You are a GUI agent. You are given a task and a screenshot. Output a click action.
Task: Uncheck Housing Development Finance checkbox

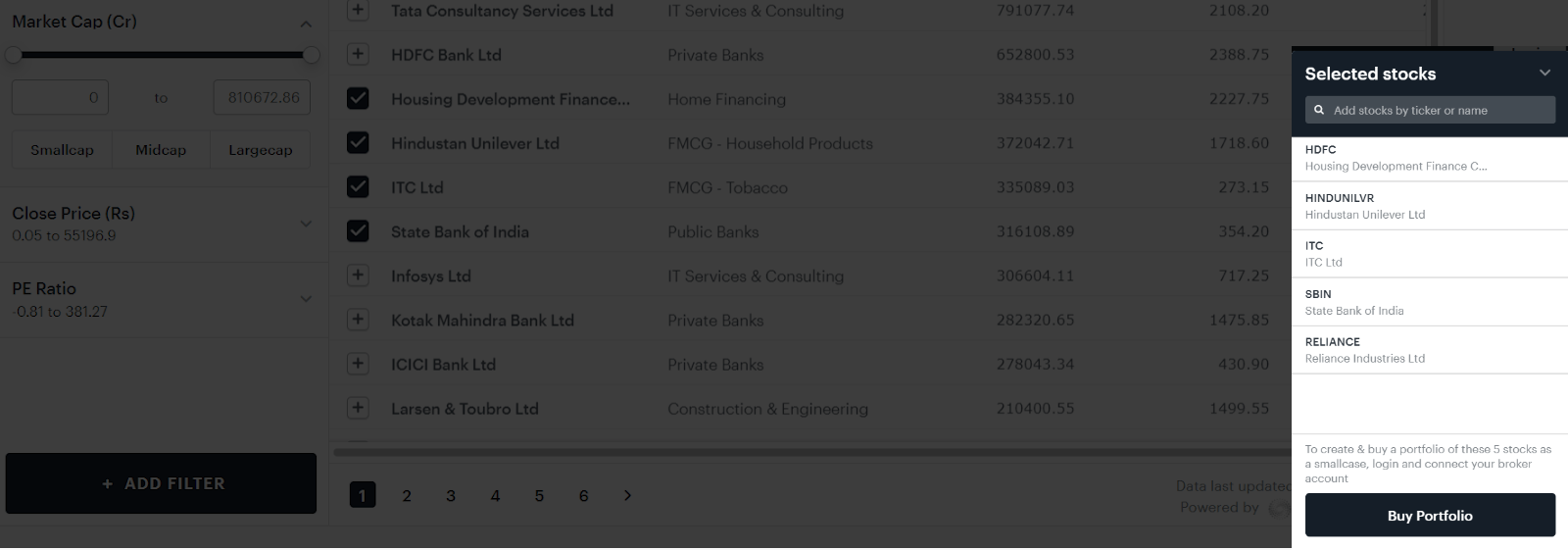pos(358,98)
